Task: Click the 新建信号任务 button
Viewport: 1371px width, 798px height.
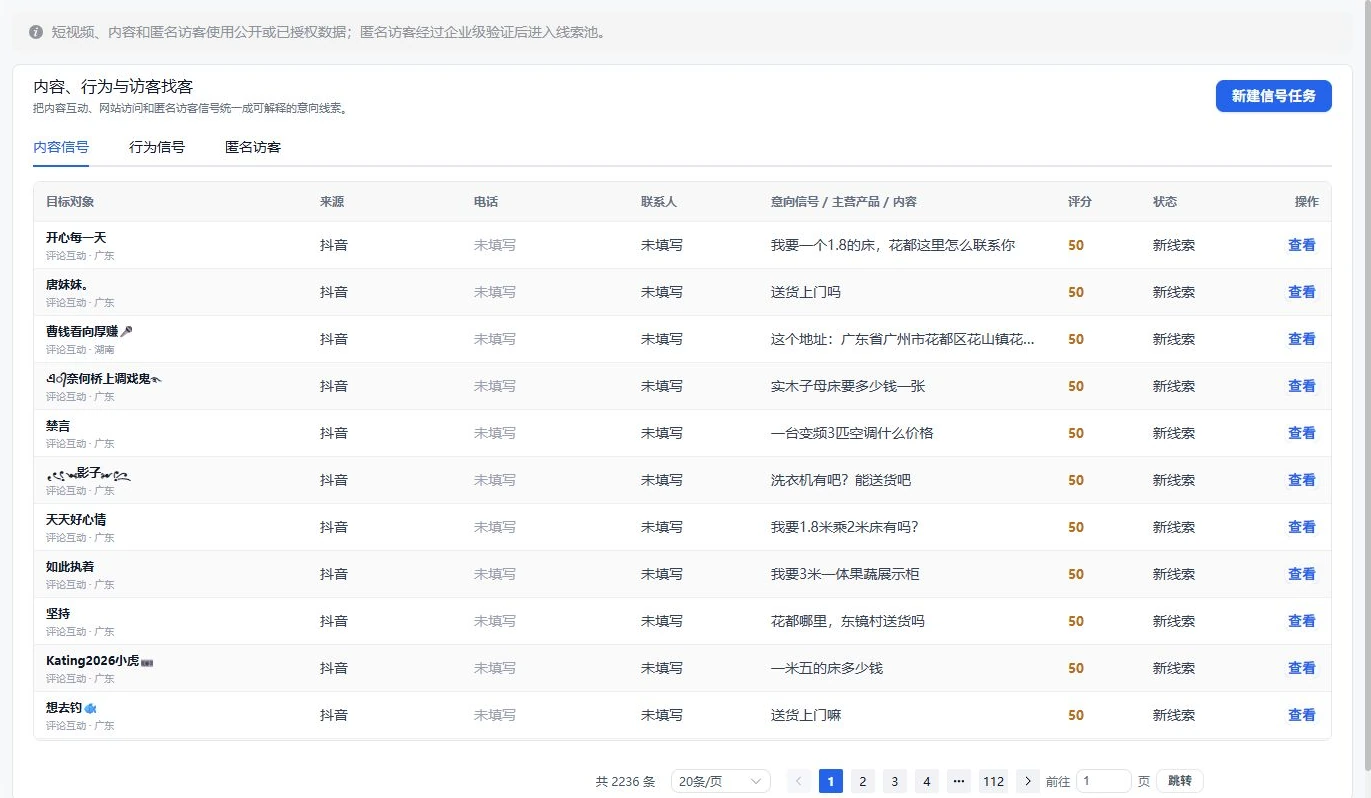Action: pyautogui.click(x=1273, y=96)
